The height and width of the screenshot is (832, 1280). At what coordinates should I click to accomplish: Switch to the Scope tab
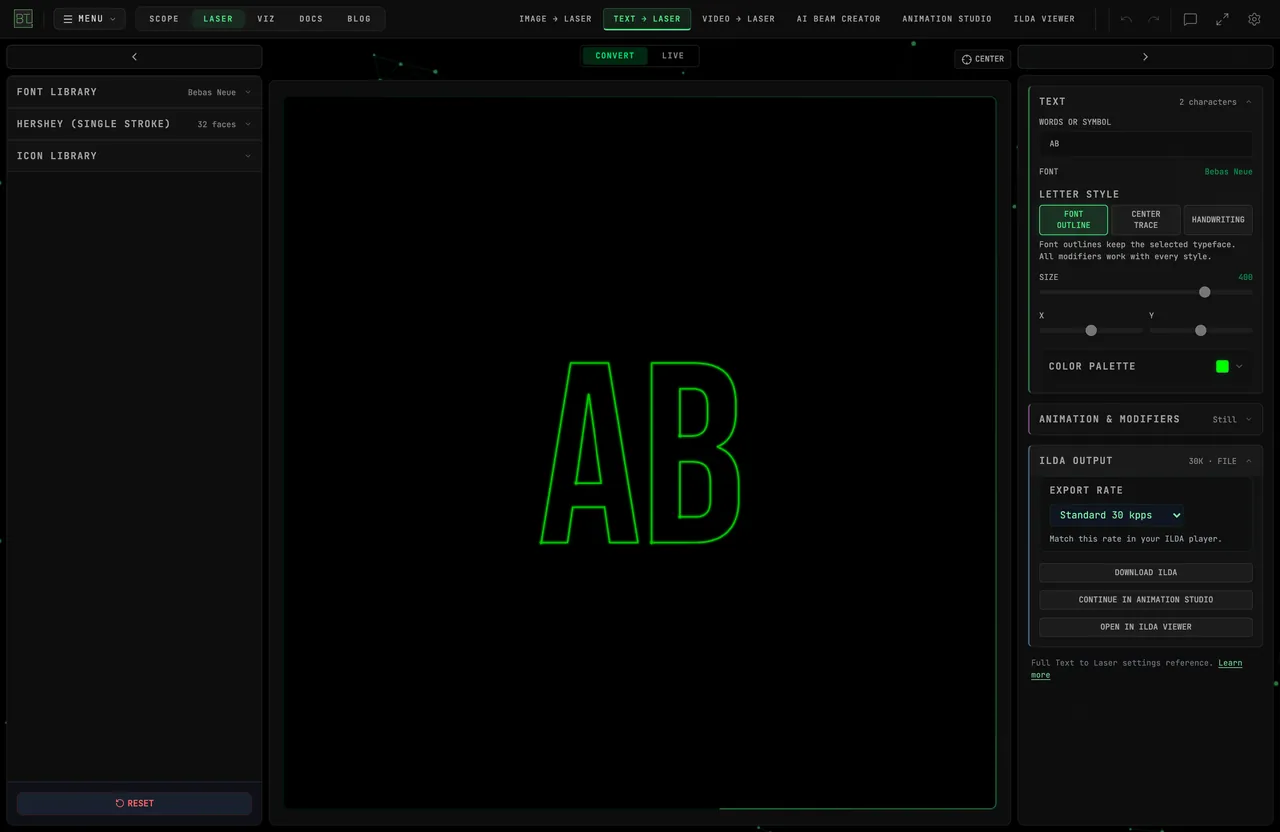[164, 19]
